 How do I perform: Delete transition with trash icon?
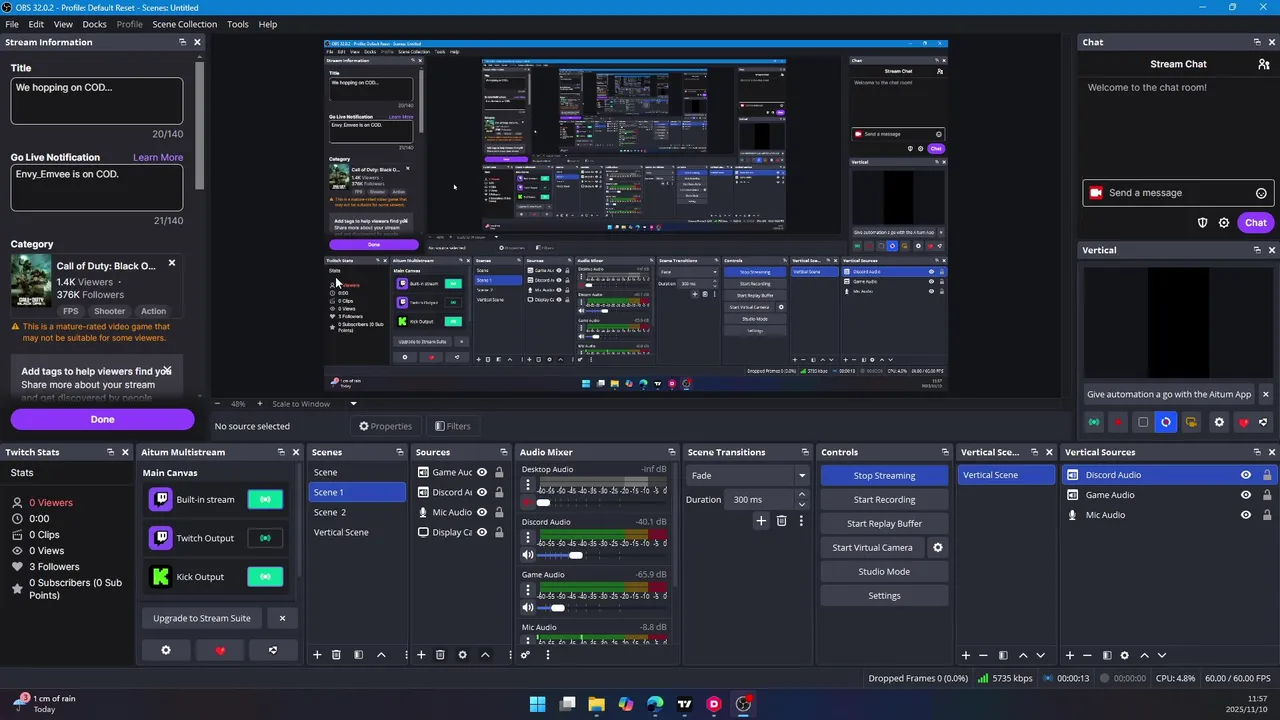(x=781, y=521)
